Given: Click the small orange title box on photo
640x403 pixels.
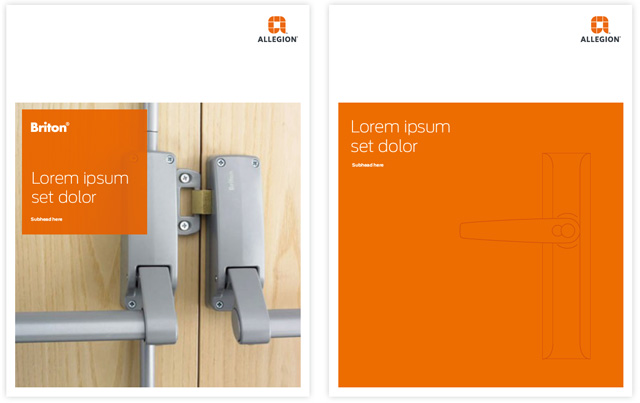Looking at the screenshot, I should 84,172.
